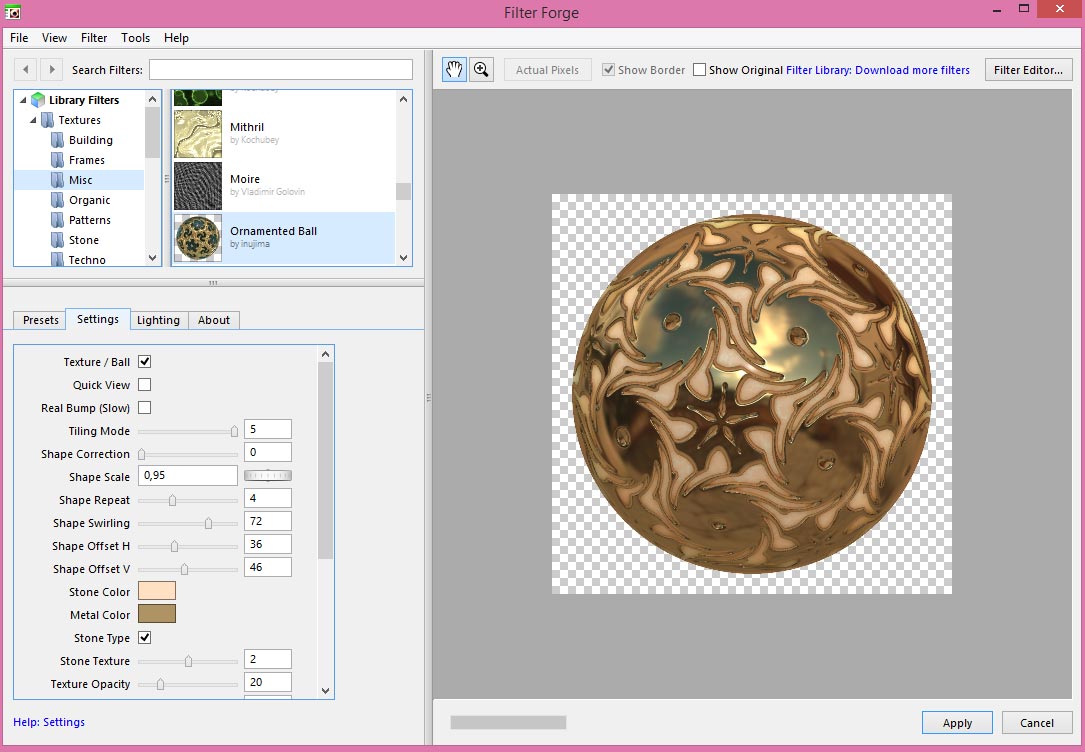Collapse the Textures tree branch
Image resolution: width=1085 pixels, height=752 pixels.
tap(33, 120)
